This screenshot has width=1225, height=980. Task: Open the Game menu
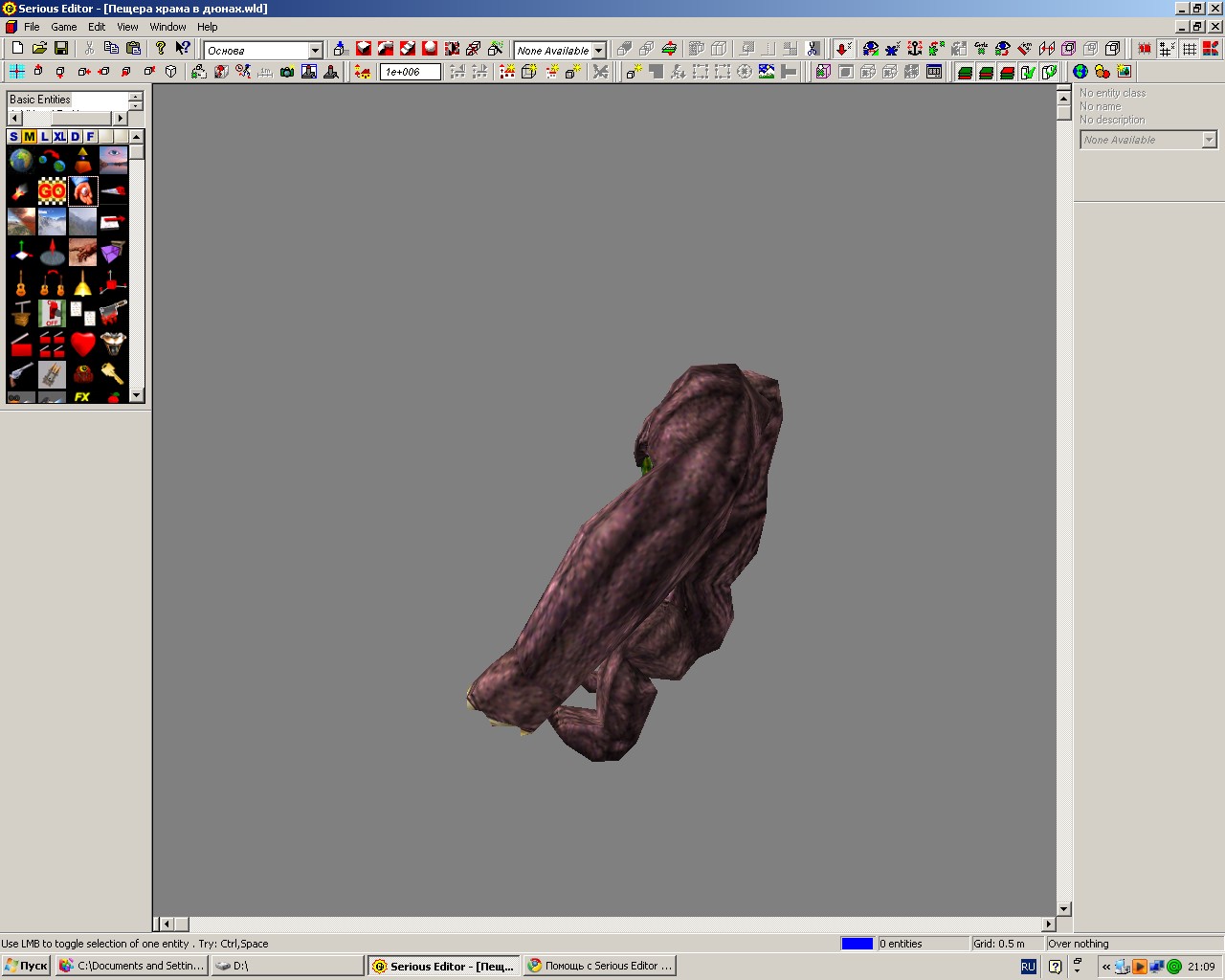tap(63, 27)
